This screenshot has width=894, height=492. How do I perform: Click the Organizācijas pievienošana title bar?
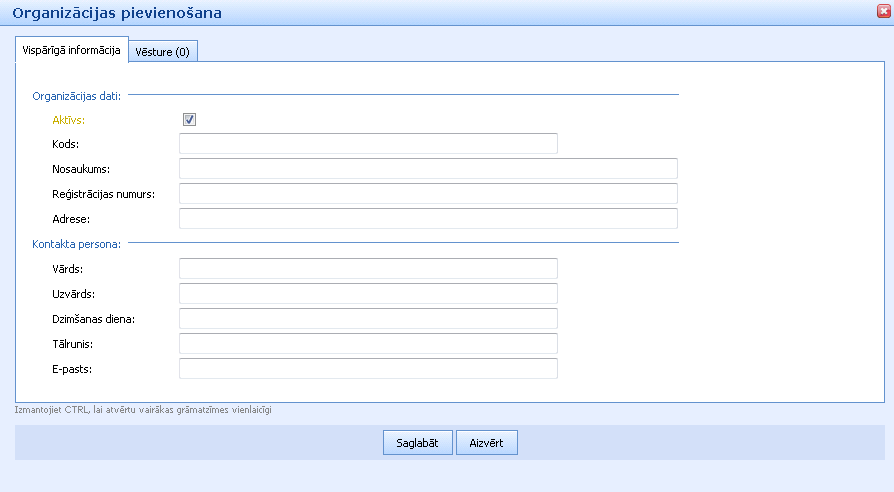(x=117, y=13)
